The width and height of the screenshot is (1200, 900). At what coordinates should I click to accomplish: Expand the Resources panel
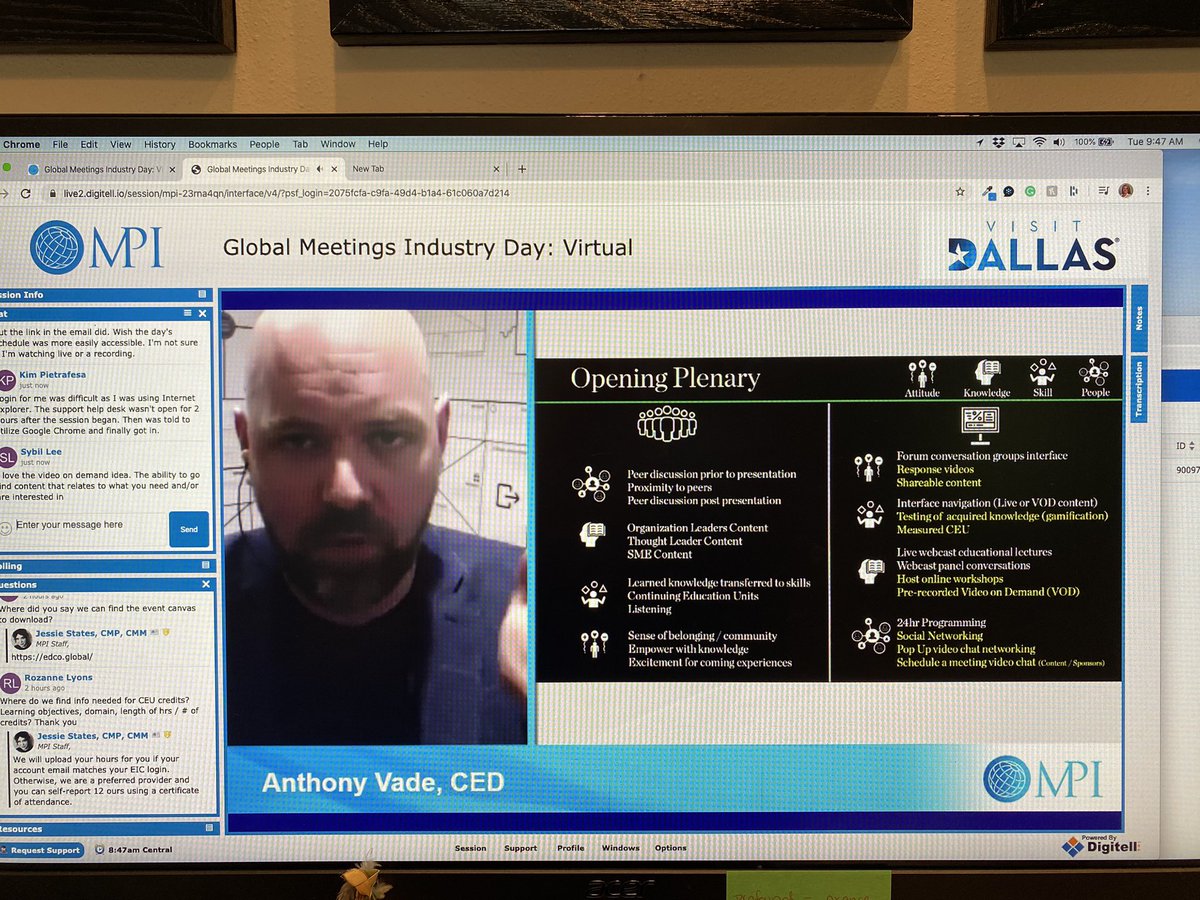coord(209,828)
